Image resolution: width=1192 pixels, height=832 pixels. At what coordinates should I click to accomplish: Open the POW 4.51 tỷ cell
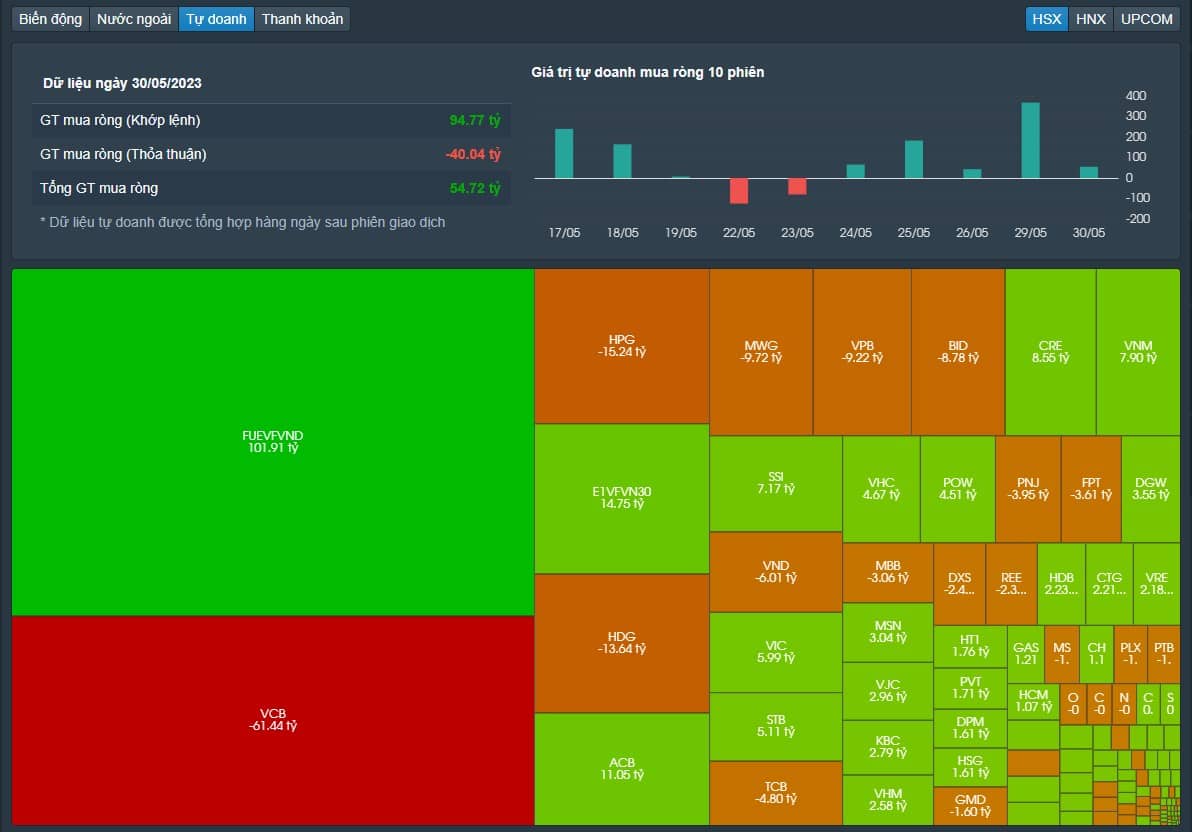pos(958,489)
